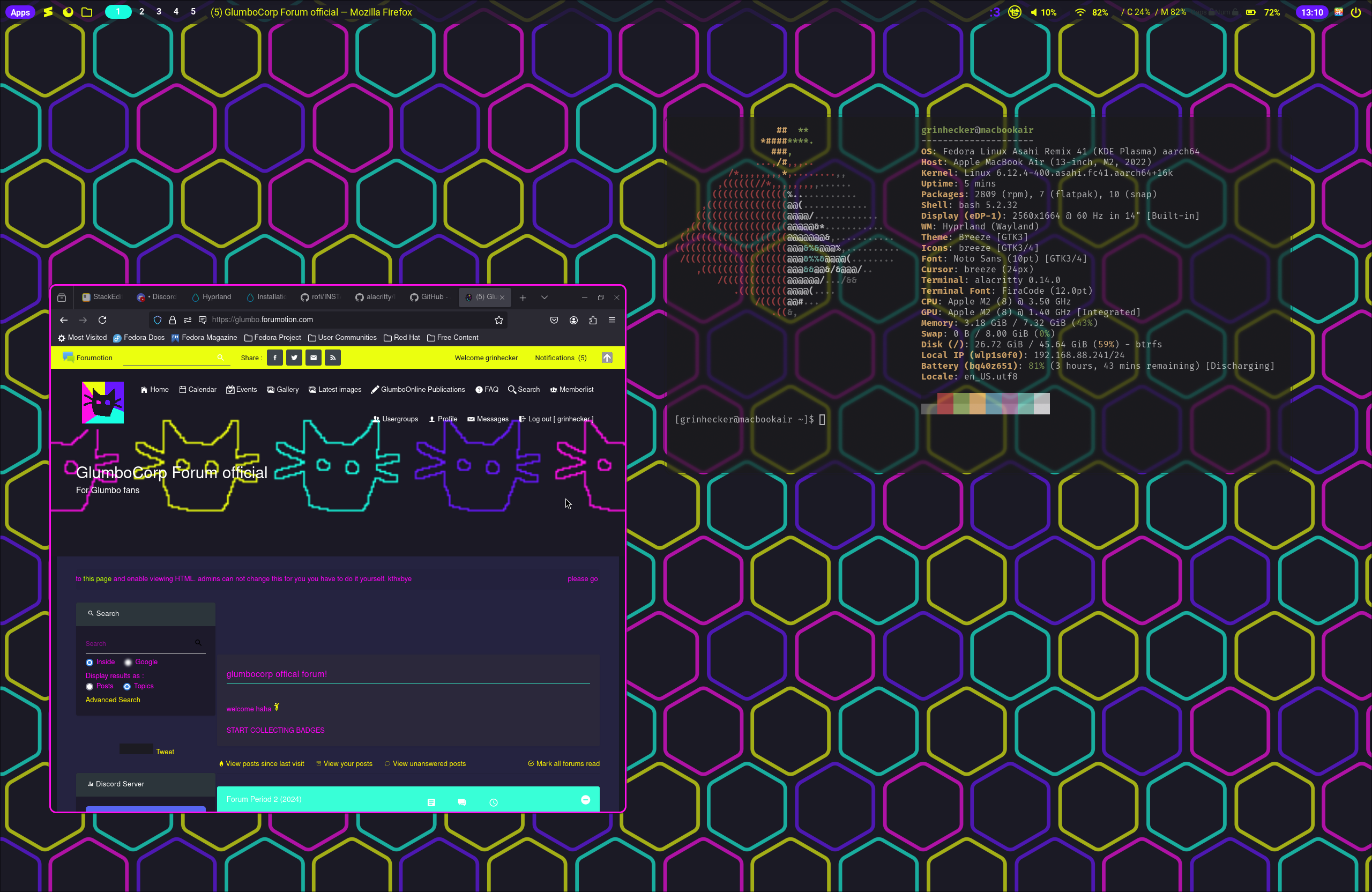Viewport: 1372px width, 892px height.
Task: Reload the page in Firefox
Action: (x=102, y=319)
